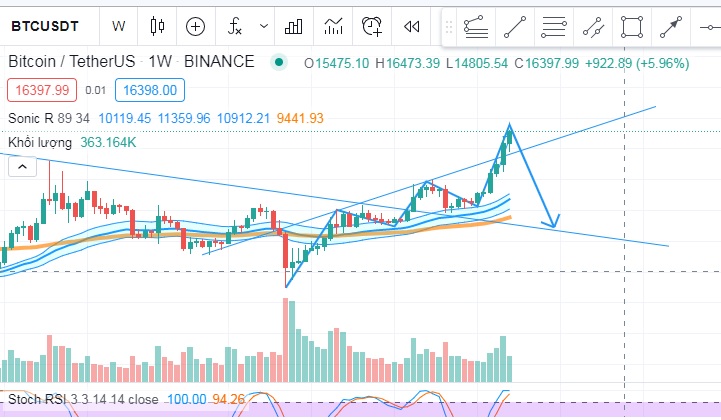The image size is (721, 420).
Task: Open indicator templates icon
Action: pos(334,25)
